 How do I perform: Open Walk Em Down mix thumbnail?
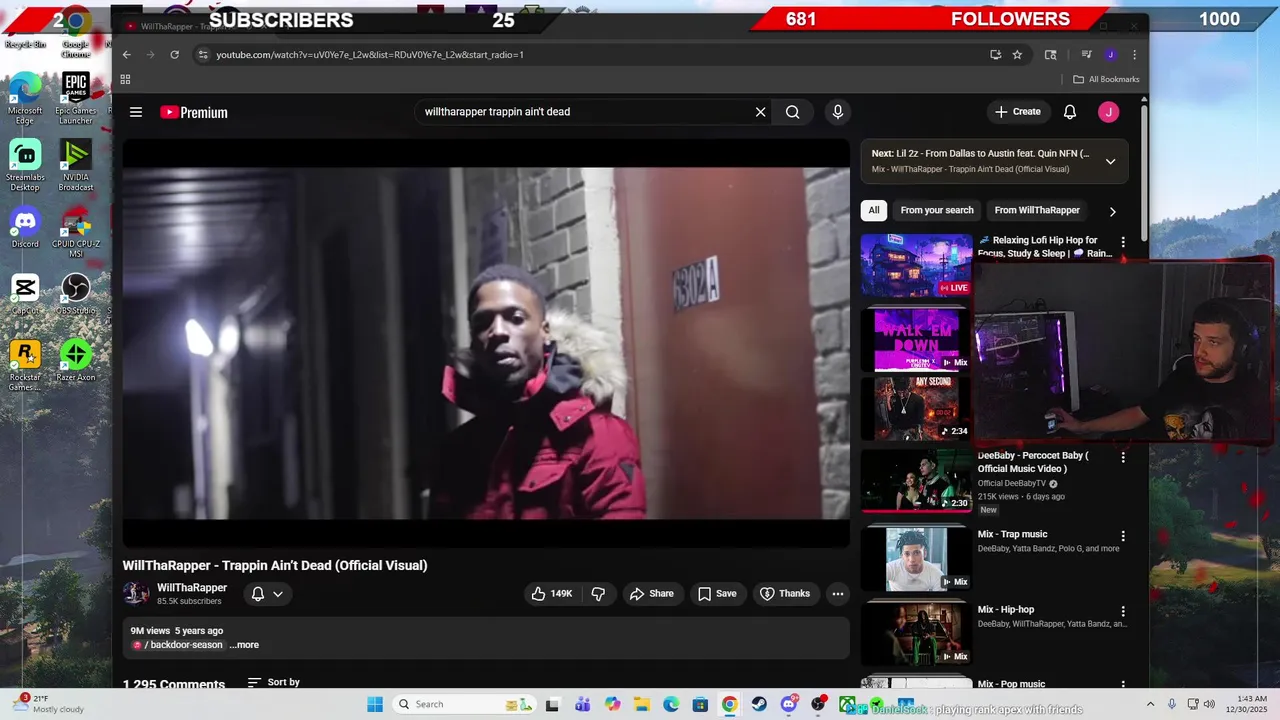tap(916, 338)
